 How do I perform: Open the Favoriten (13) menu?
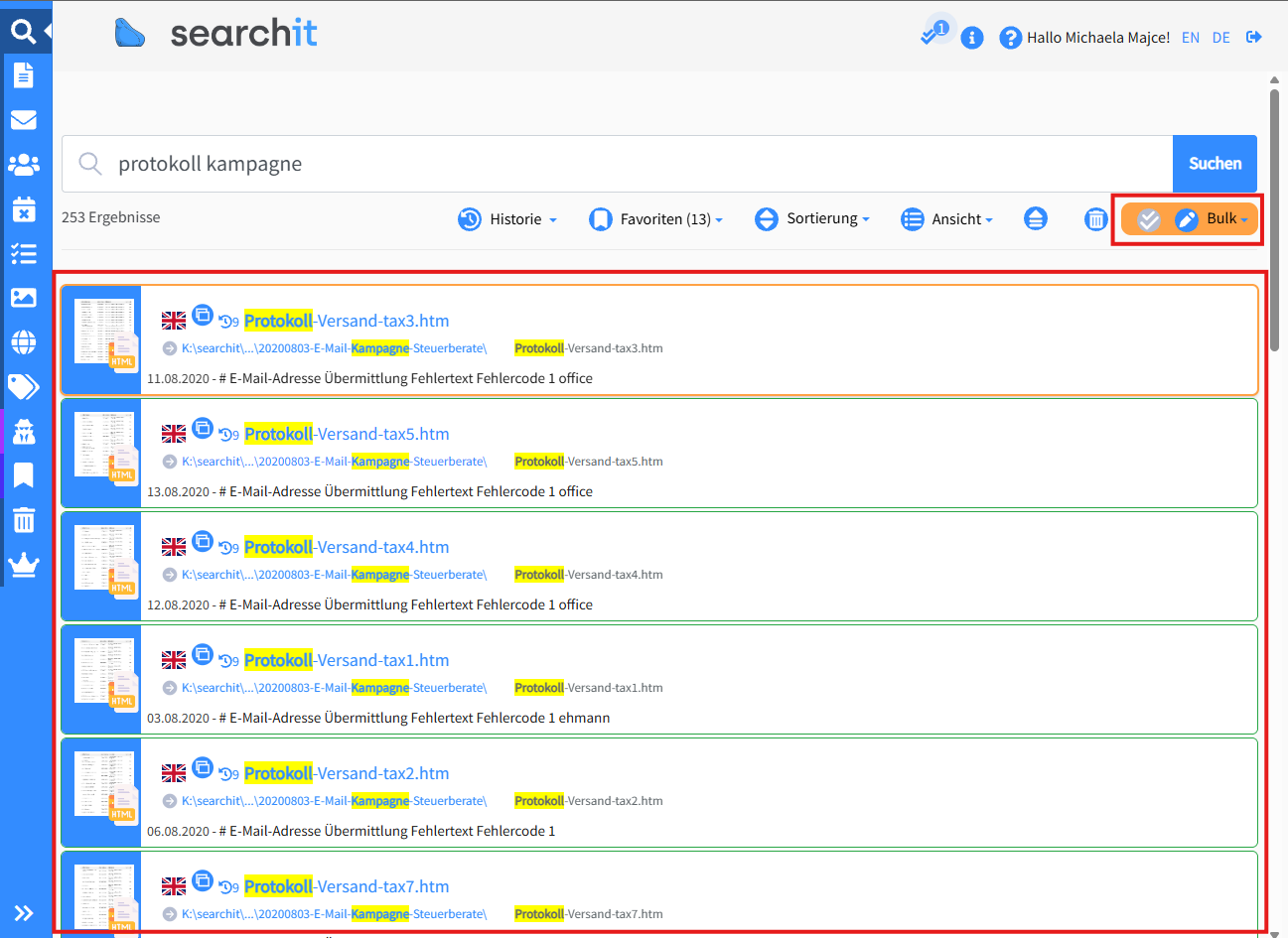tap(656, 219)
